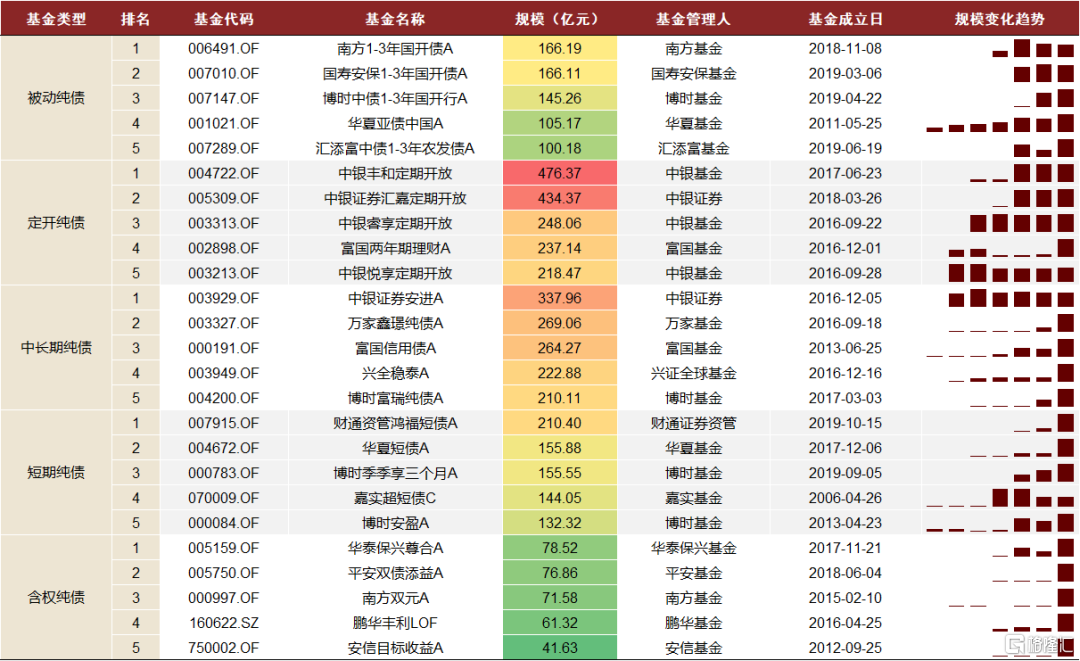Select the 中长期纯债 category cell
1080x661 pixels.
coord(56,348)
